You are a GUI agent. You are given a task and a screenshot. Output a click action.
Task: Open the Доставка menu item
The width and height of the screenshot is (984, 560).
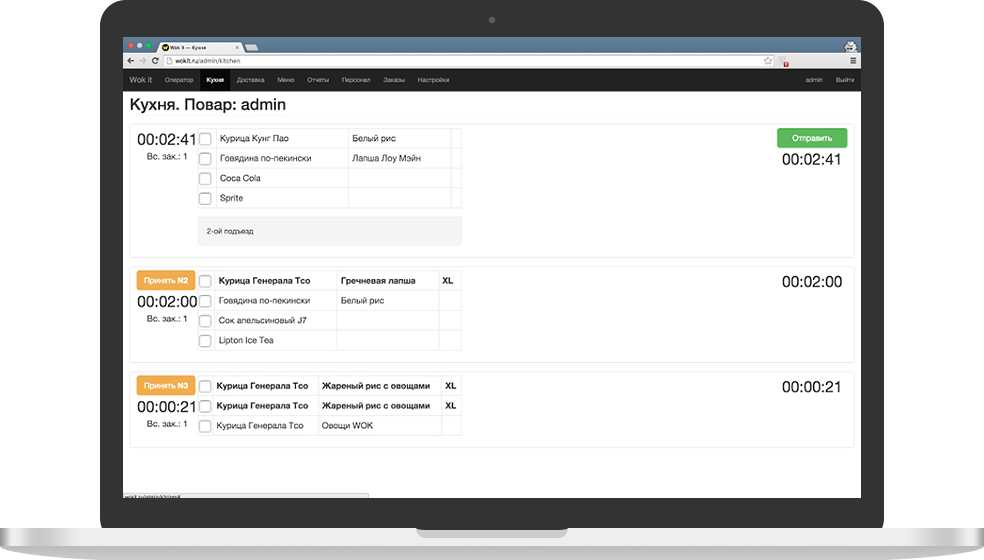(251, 80)
